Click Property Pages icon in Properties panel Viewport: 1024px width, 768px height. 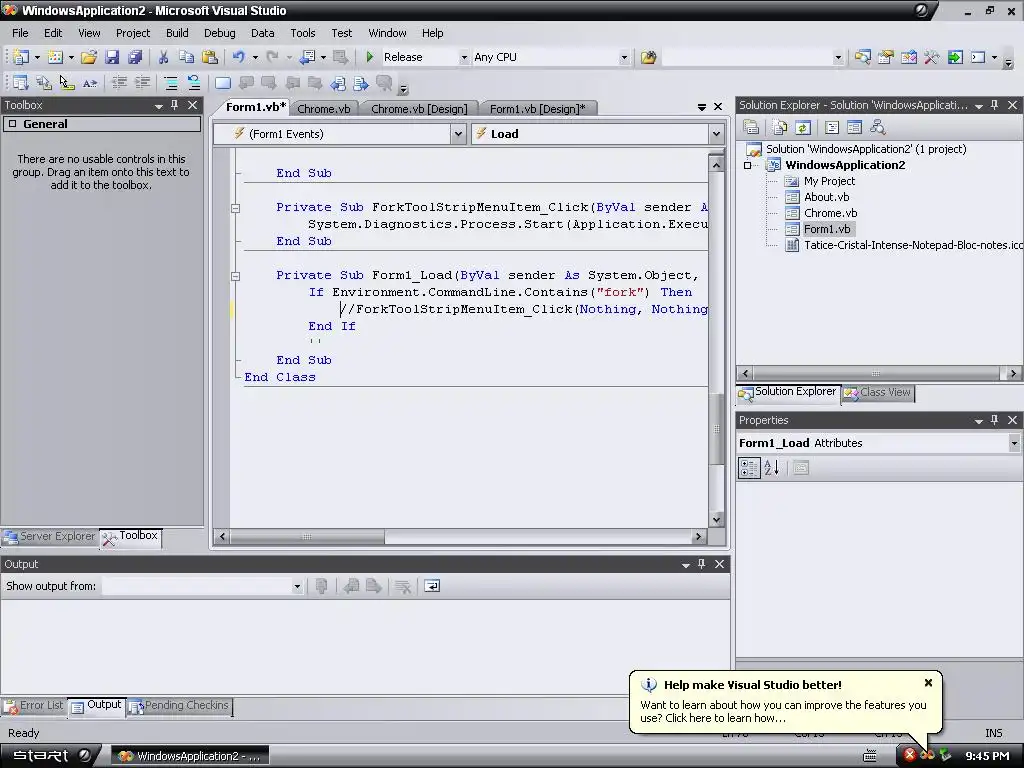(801, 468)
